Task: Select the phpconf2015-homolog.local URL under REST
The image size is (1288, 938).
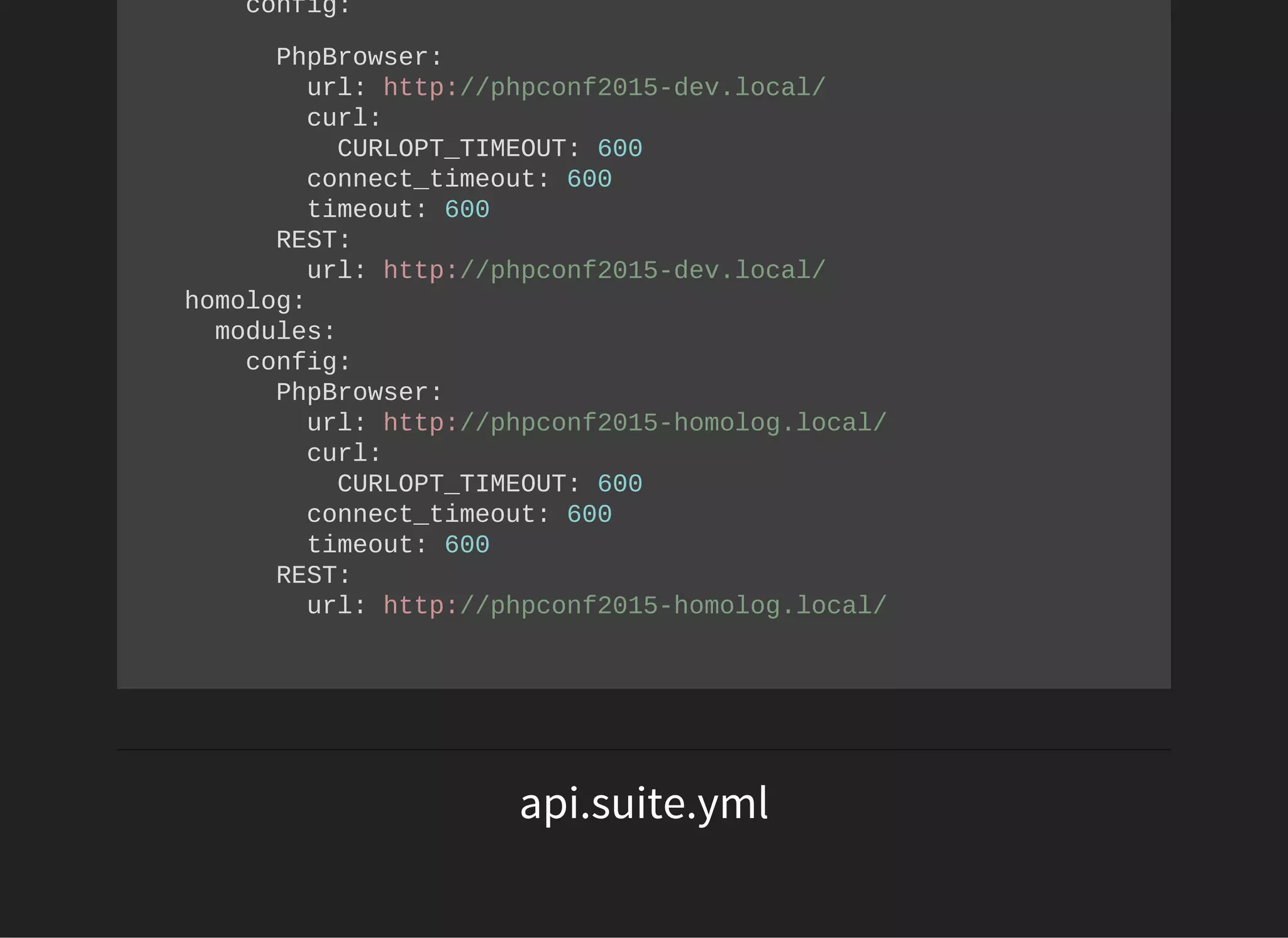Action: click(x=635, y=606)
